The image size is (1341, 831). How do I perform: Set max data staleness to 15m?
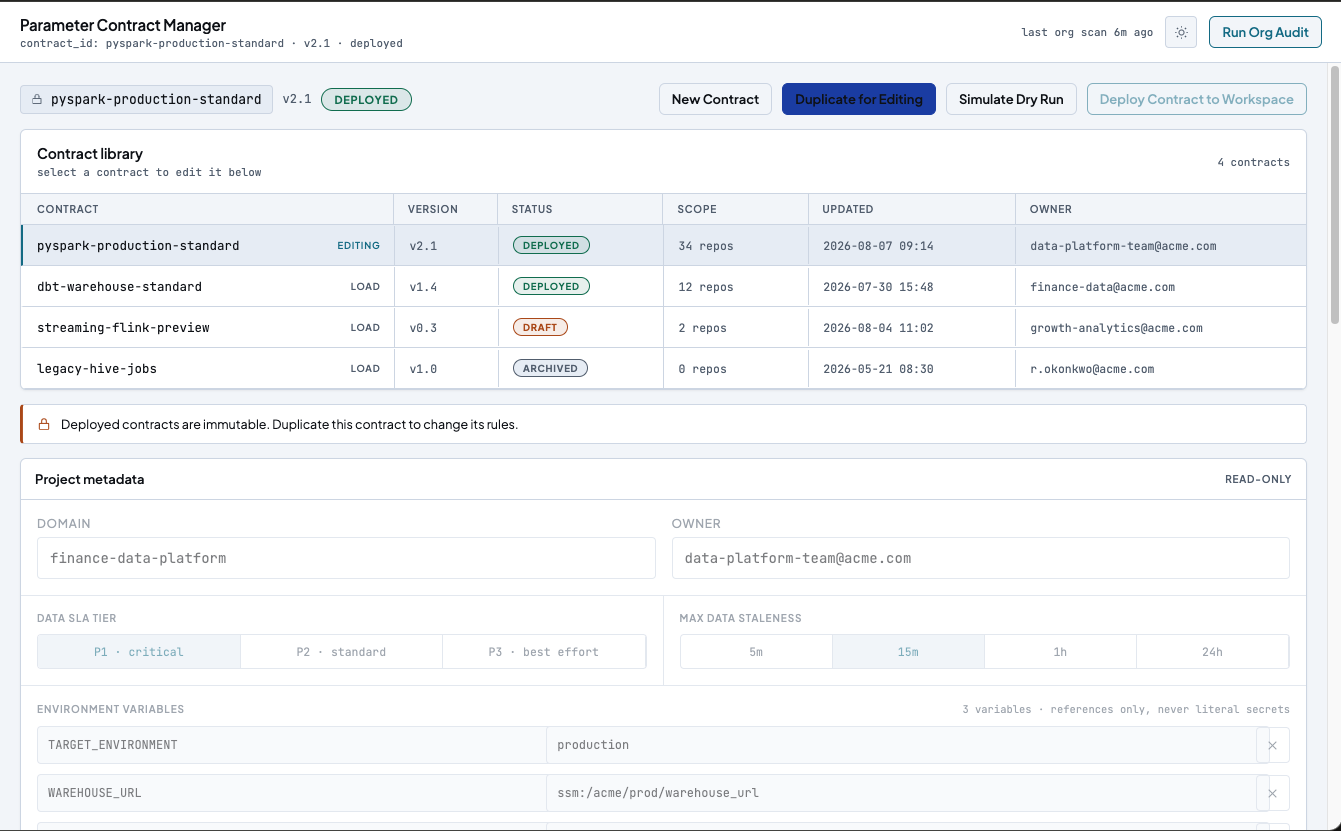coord(908,652)
